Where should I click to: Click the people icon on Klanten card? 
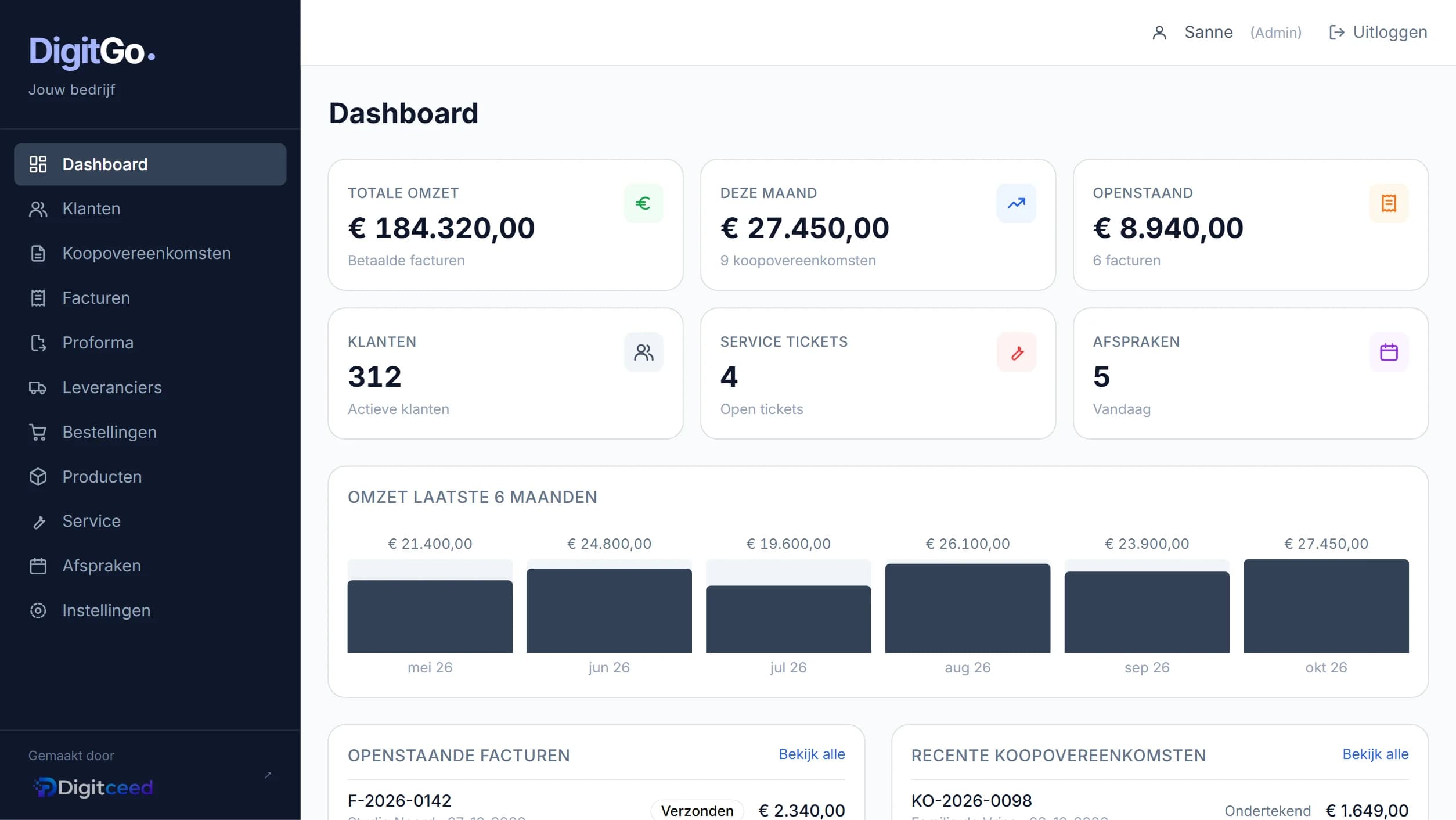(643, 352)
